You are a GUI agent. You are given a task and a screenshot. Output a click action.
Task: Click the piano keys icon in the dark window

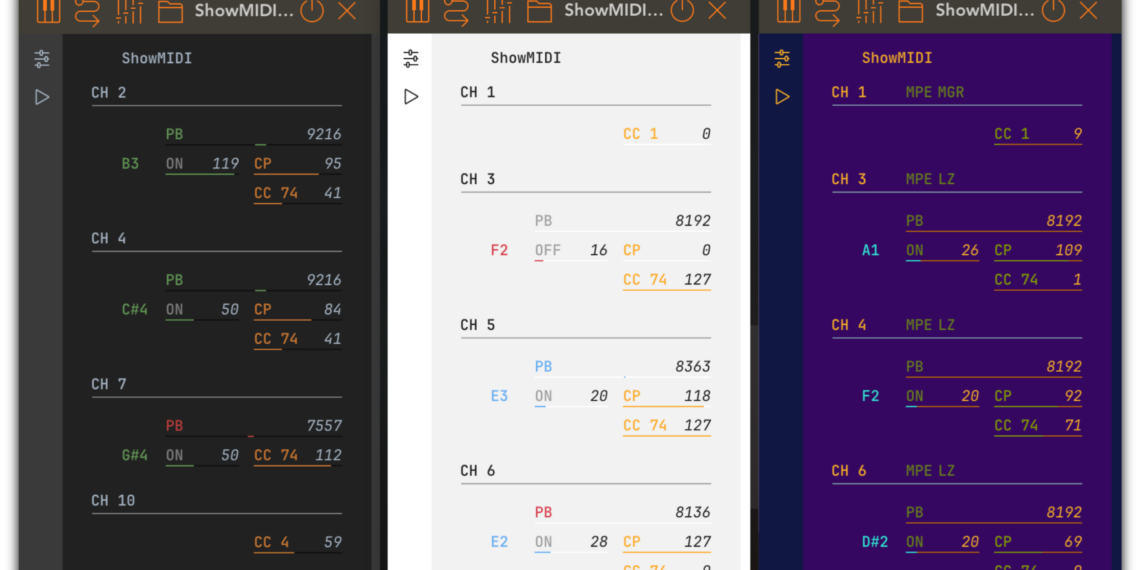point(48,11)
